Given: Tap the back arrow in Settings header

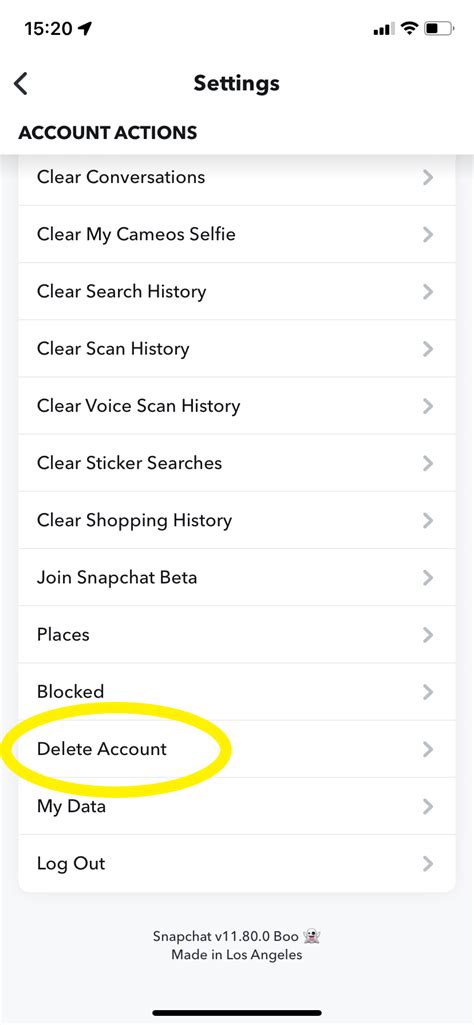Looking at the screenshot, I should point(21,84).
